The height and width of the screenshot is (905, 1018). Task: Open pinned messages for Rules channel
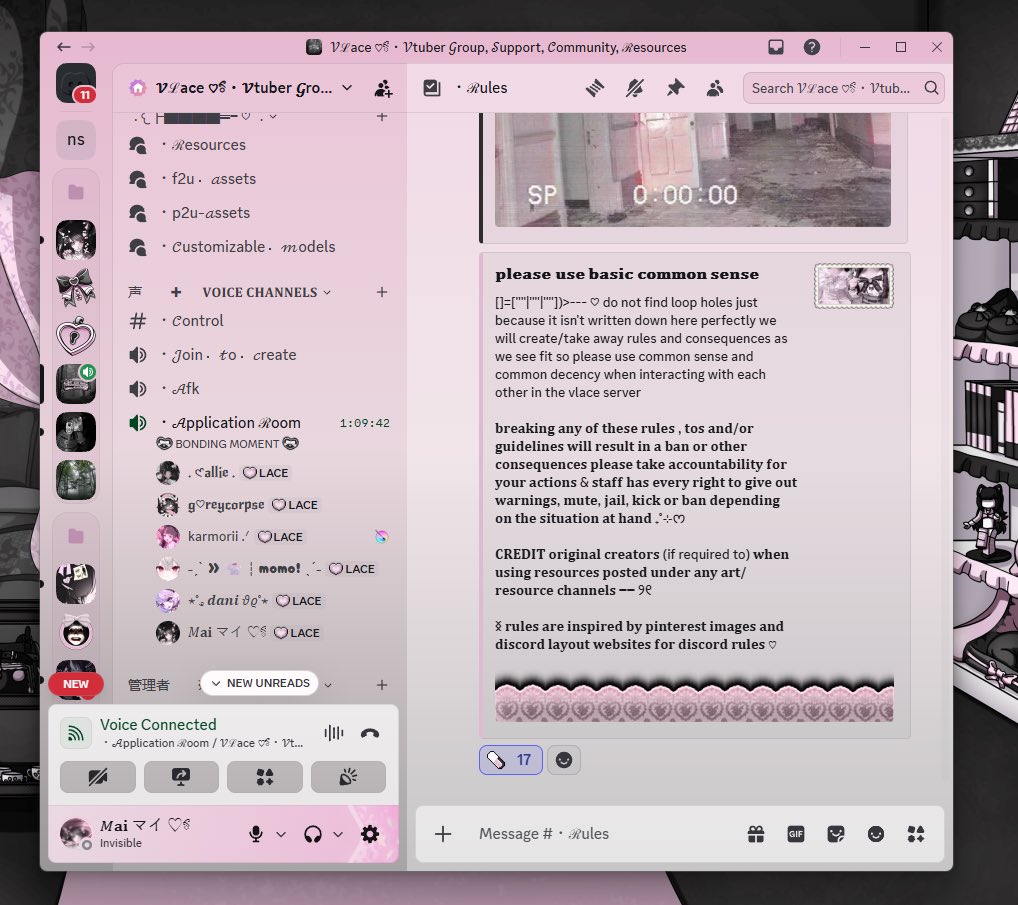675,88
